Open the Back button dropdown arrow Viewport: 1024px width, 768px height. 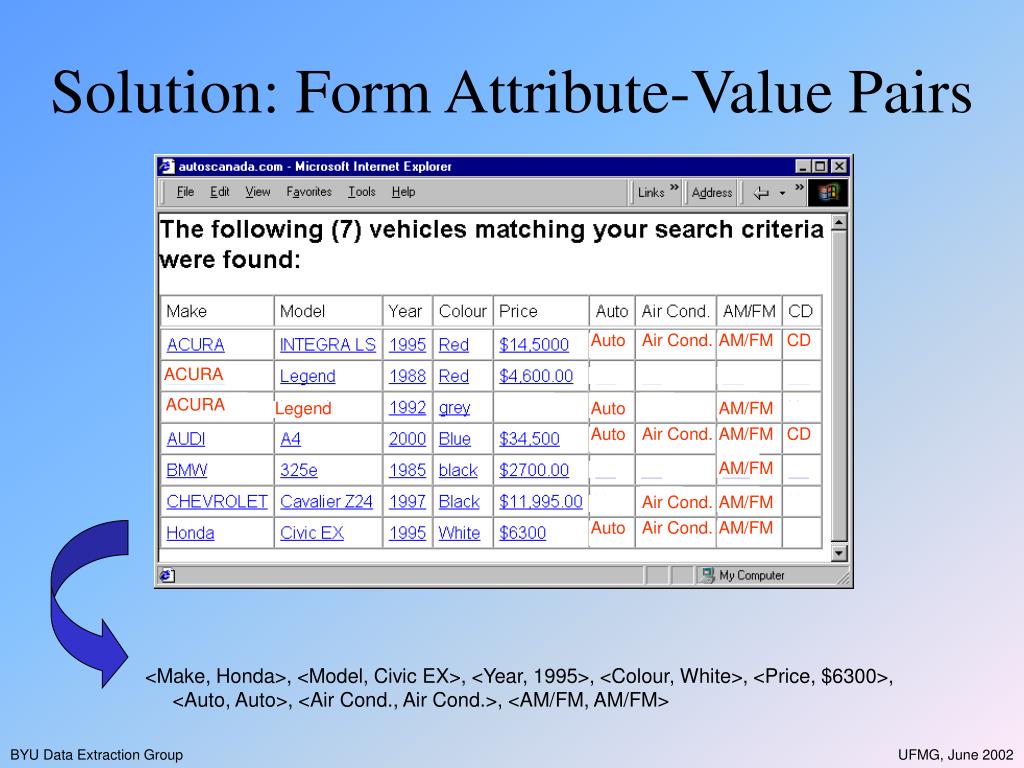click(x=782, y=193)
